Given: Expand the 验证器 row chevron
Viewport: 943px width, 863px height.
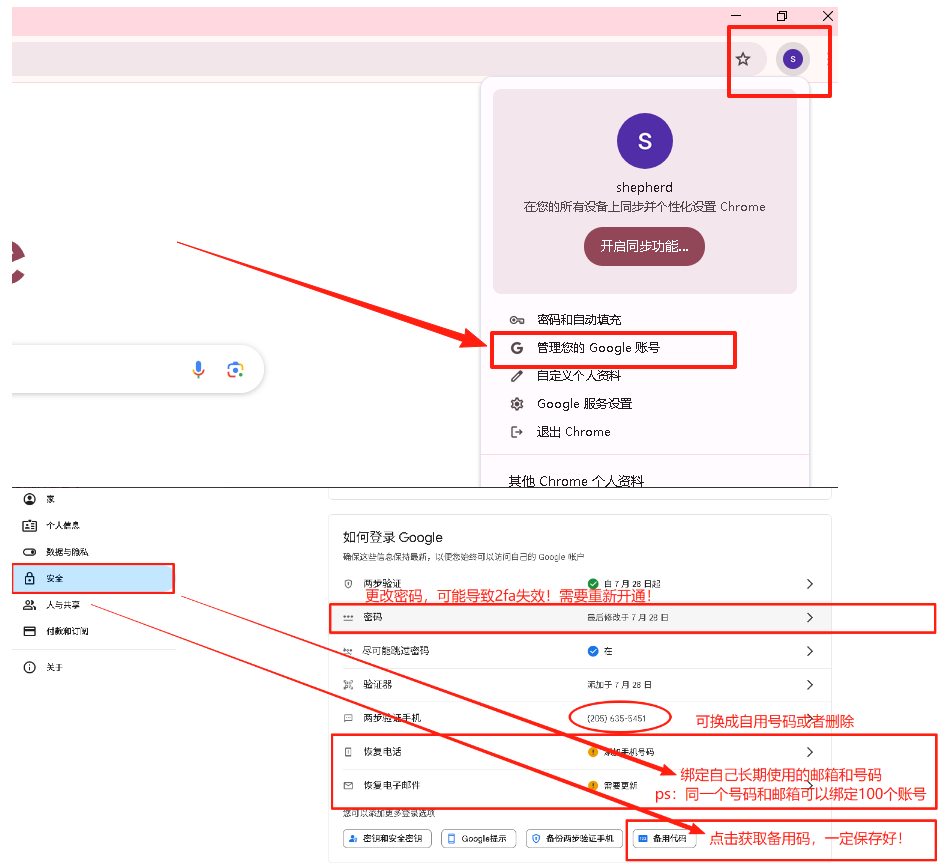Looking at the screenshot, I should click(809, 685).
